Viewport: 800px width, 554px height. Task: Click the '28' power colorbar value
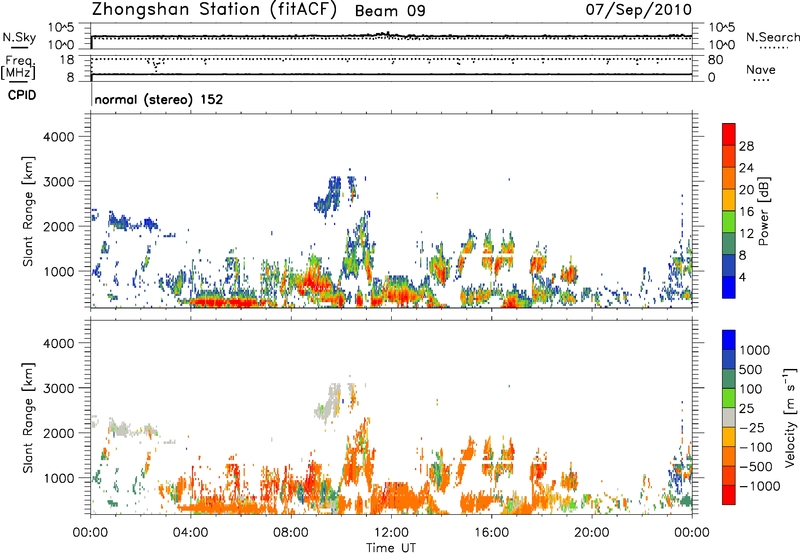[746, 146]
